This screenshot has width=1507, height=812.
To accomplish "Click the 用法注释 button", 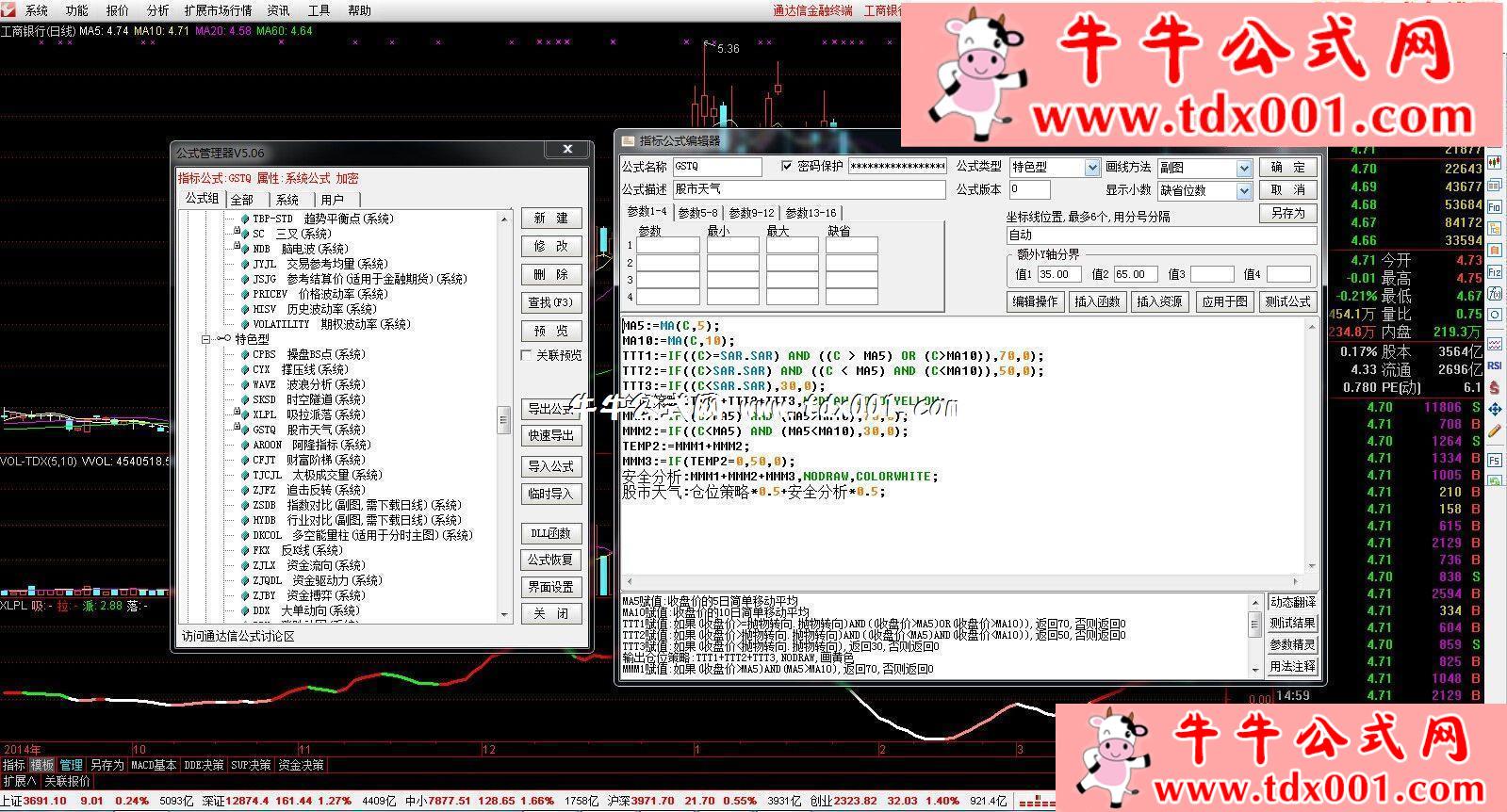I will [1292, 666].
